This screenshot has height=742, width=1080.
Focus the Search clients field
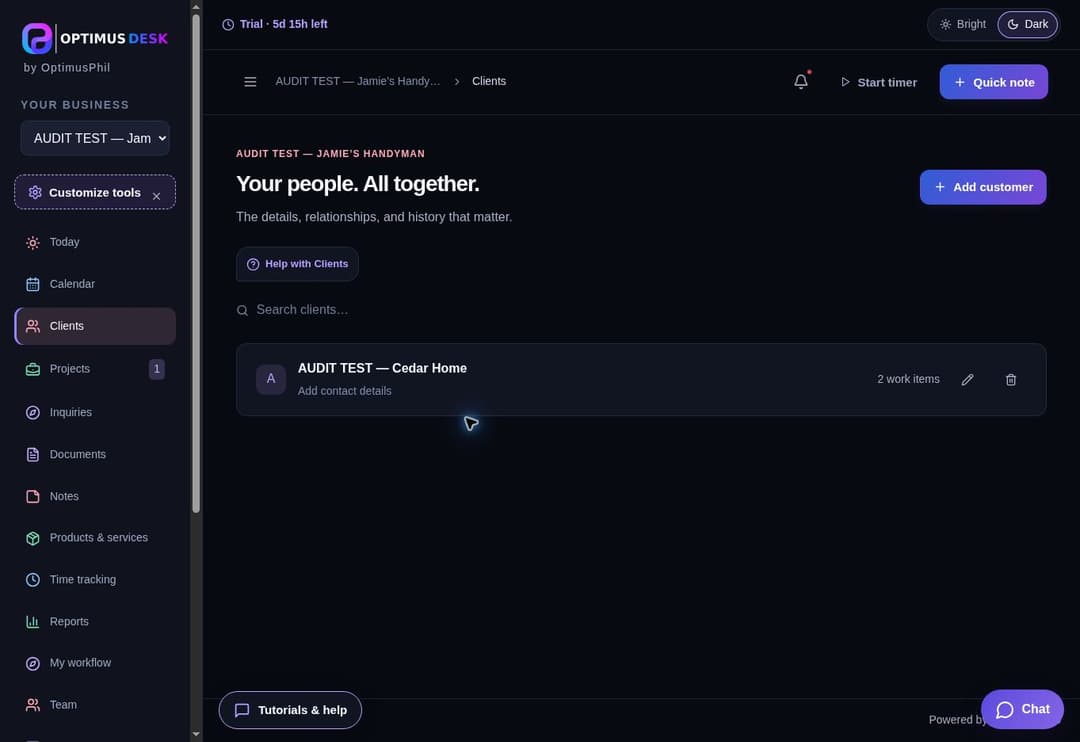tap(641, 310)
